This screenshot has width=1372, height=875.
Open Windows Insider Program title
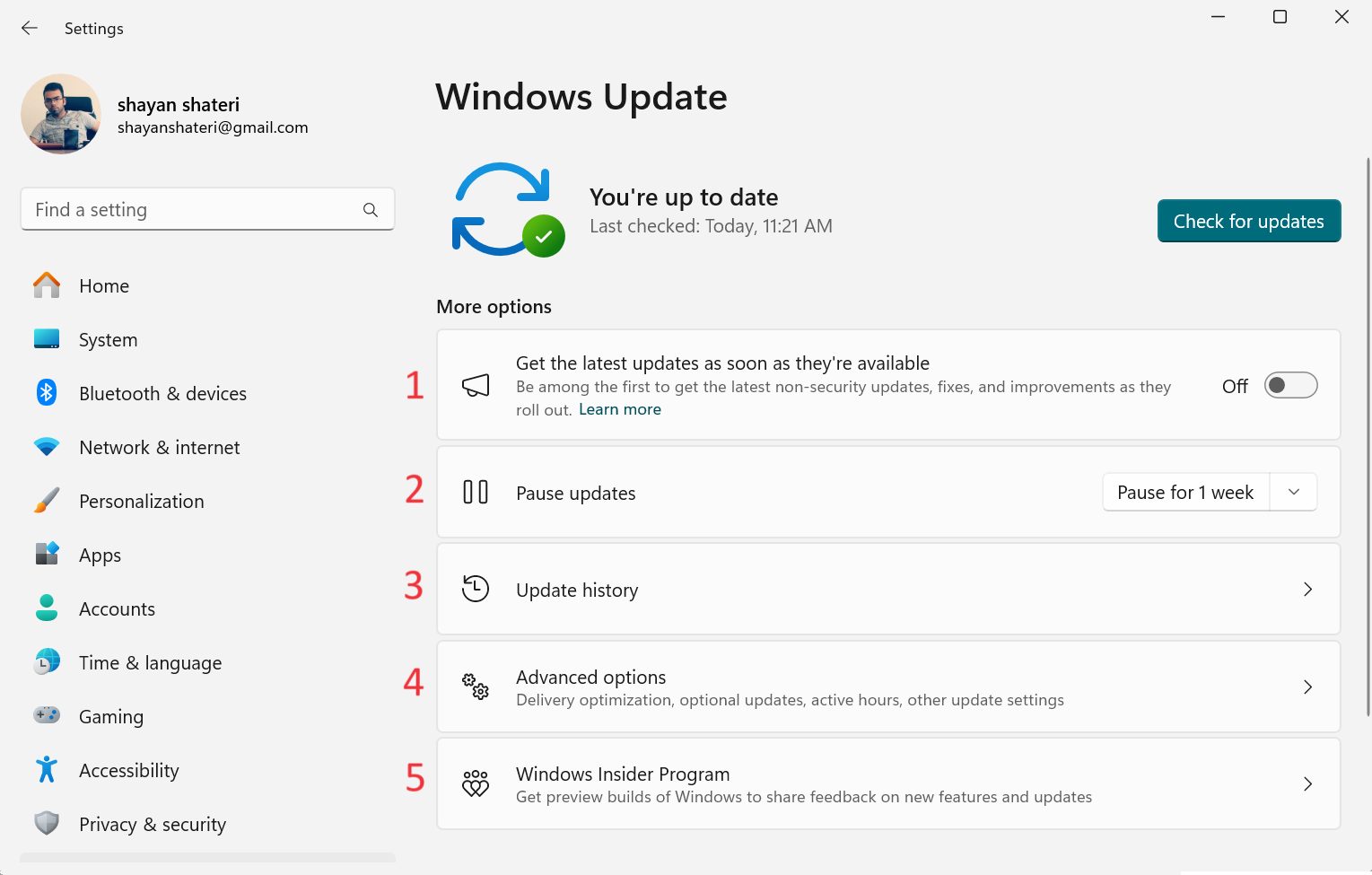(x=623, y=774)
